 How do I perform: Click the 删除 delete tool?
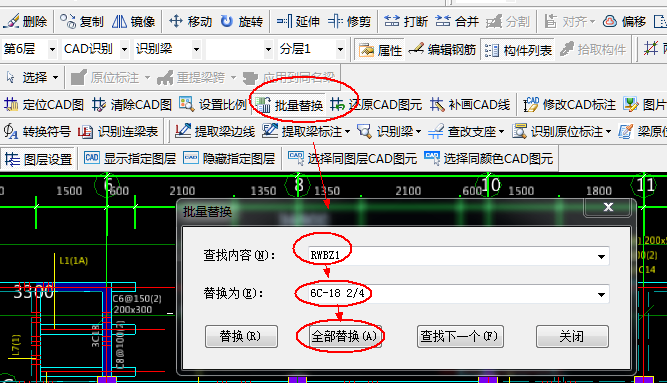tap(26, 21)
